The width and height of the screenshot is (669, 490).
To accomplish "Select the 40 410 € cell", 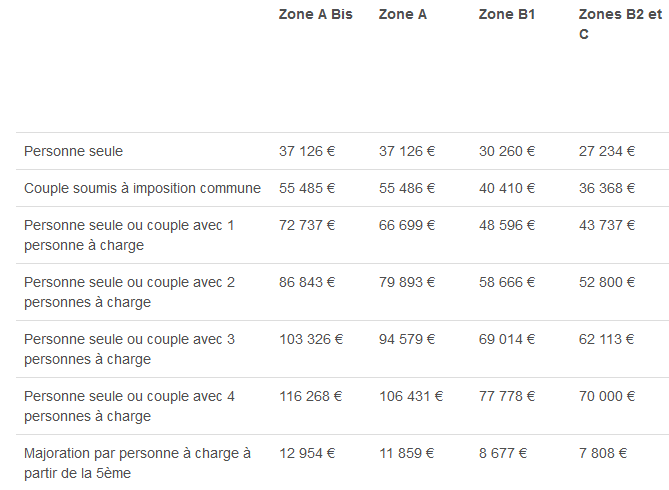I will coord(507,188).
